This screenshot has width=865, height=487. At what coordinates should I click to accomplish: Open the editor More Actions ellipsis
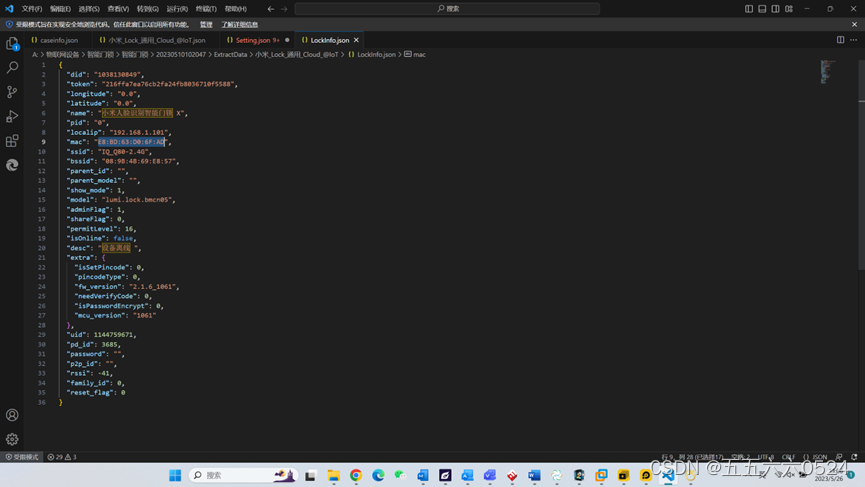[x=853, y=40]
